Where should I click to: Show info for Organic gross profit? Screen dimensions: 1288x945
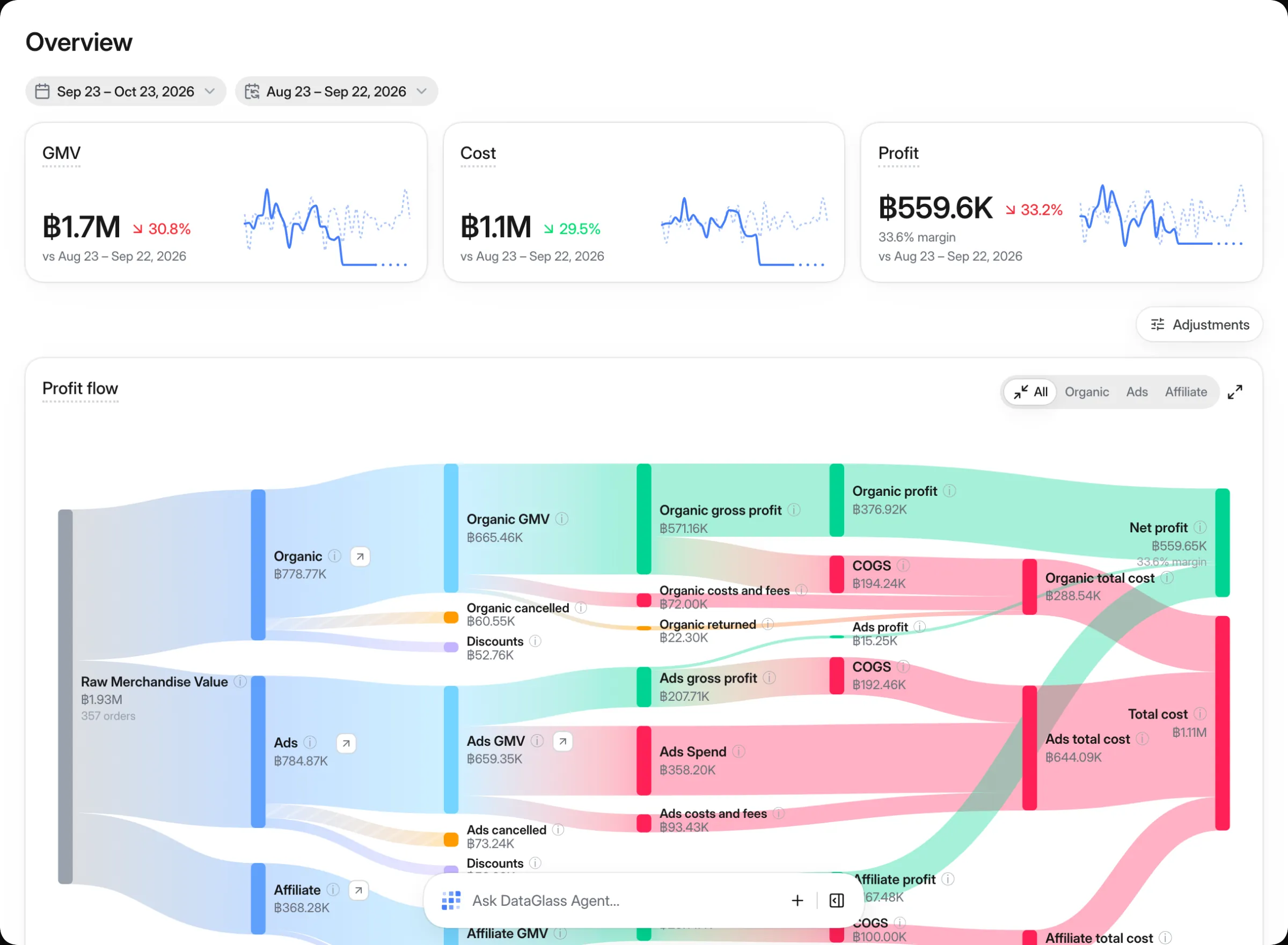point(794,510)
